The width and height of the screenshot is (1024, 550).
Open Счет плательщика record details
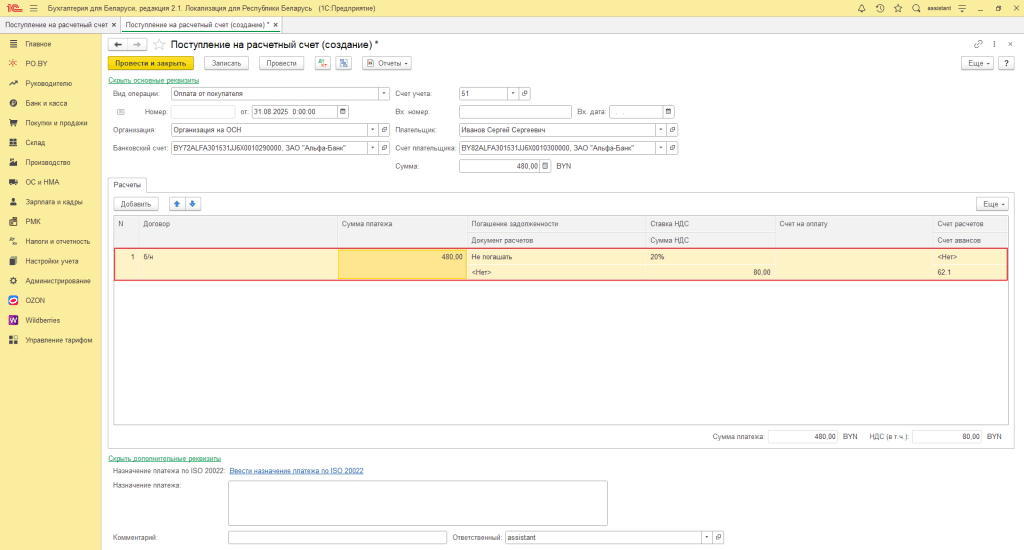(x=672, y=148)
